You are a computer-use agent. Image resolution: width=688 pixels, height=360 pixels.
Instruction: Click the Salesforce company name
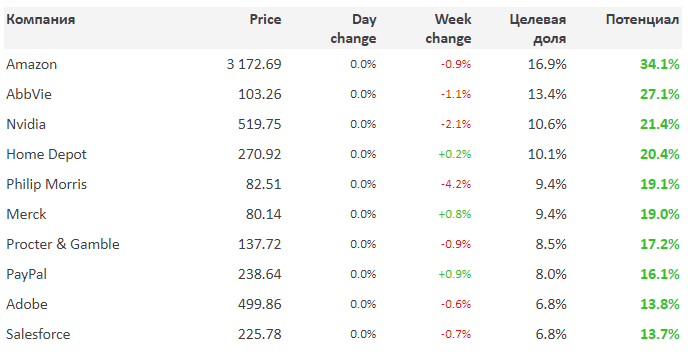click(38, 334)
